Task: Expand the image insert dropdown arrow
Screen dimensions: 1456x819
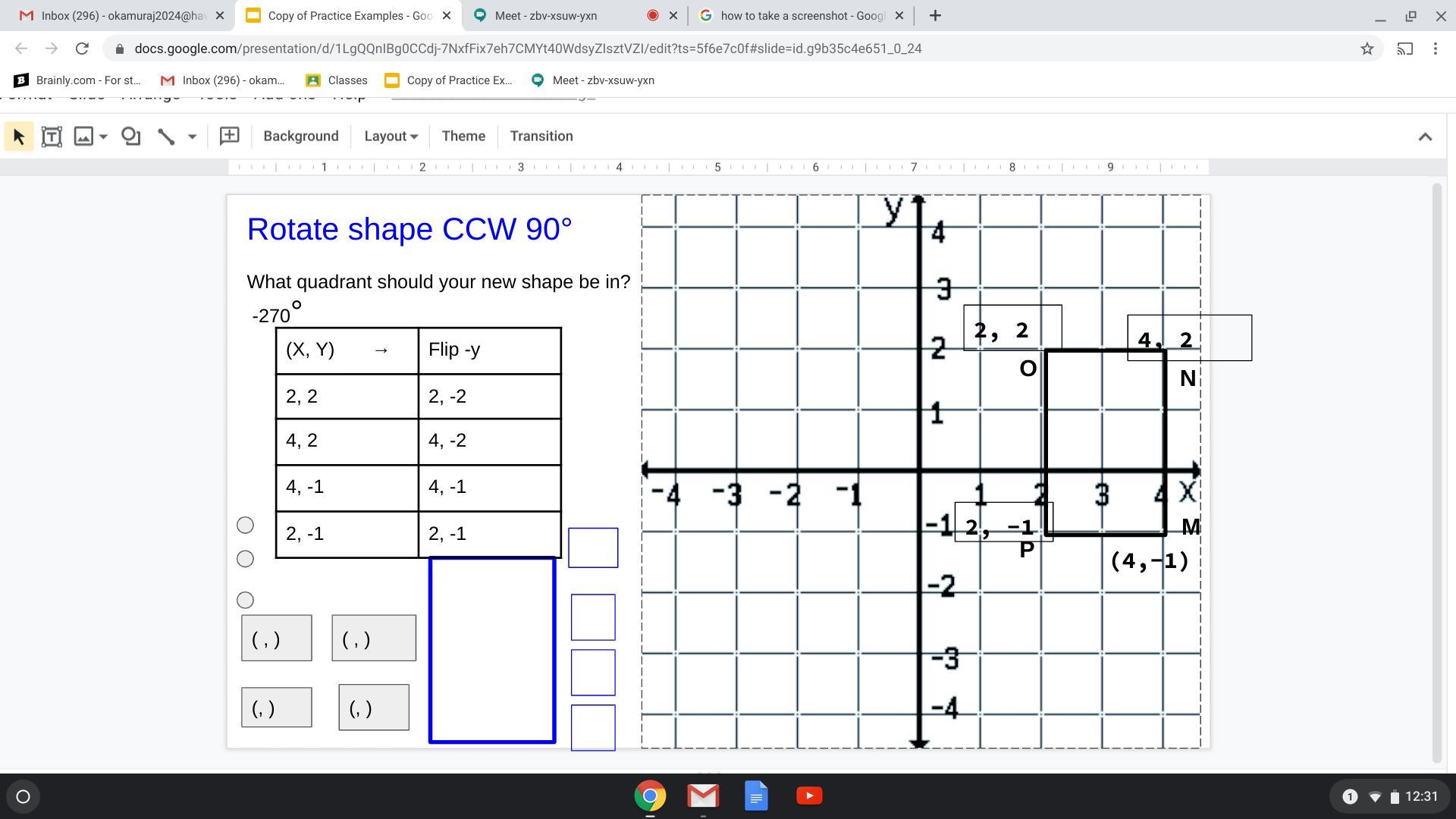Action: pos(104,136)
